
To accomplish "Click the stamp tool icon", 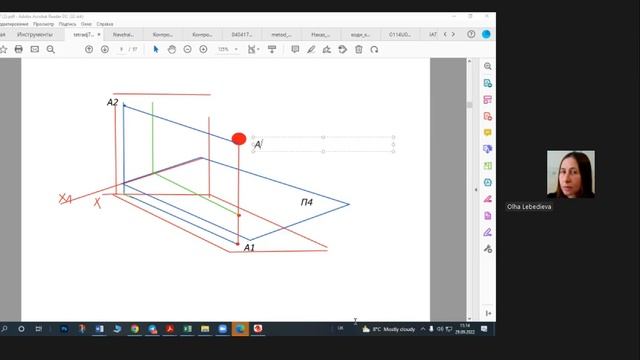I will click(x=343, y=49).
